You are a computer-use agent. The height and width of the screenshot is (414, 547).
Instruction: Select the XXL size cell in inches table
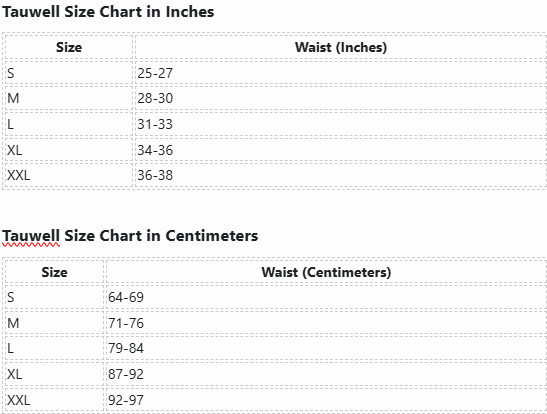[x=69, y=175]
